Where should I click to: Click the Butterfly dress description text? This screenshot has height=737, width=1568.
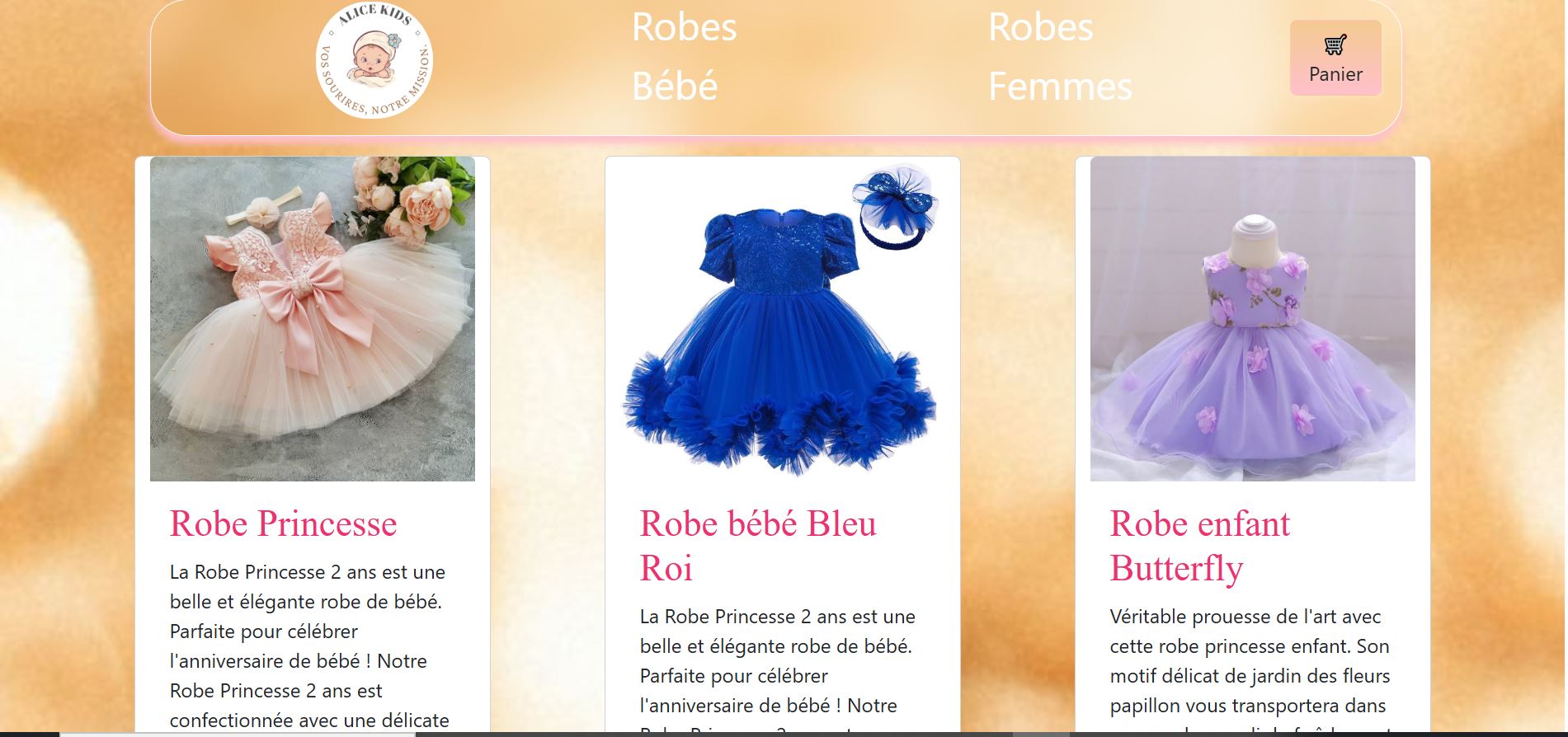(x=1250, y=669)
